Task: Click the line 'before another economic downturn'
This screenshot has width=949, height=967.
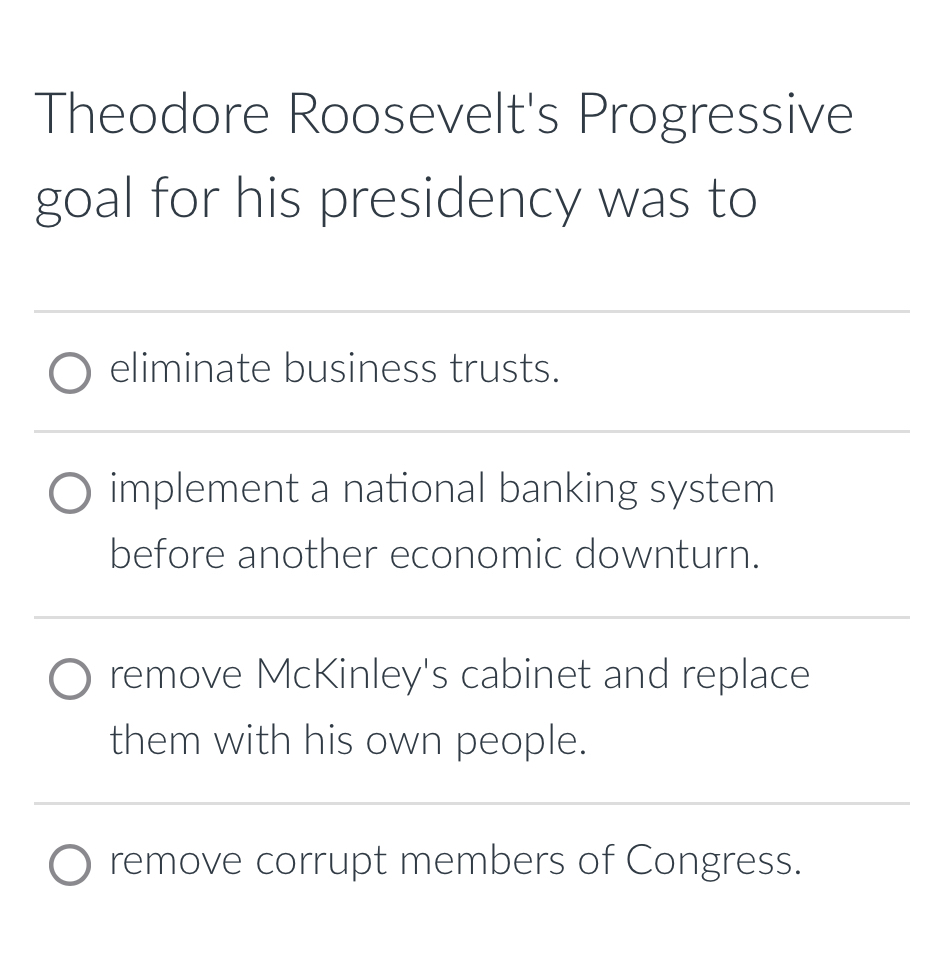Action: coord(434,555)
